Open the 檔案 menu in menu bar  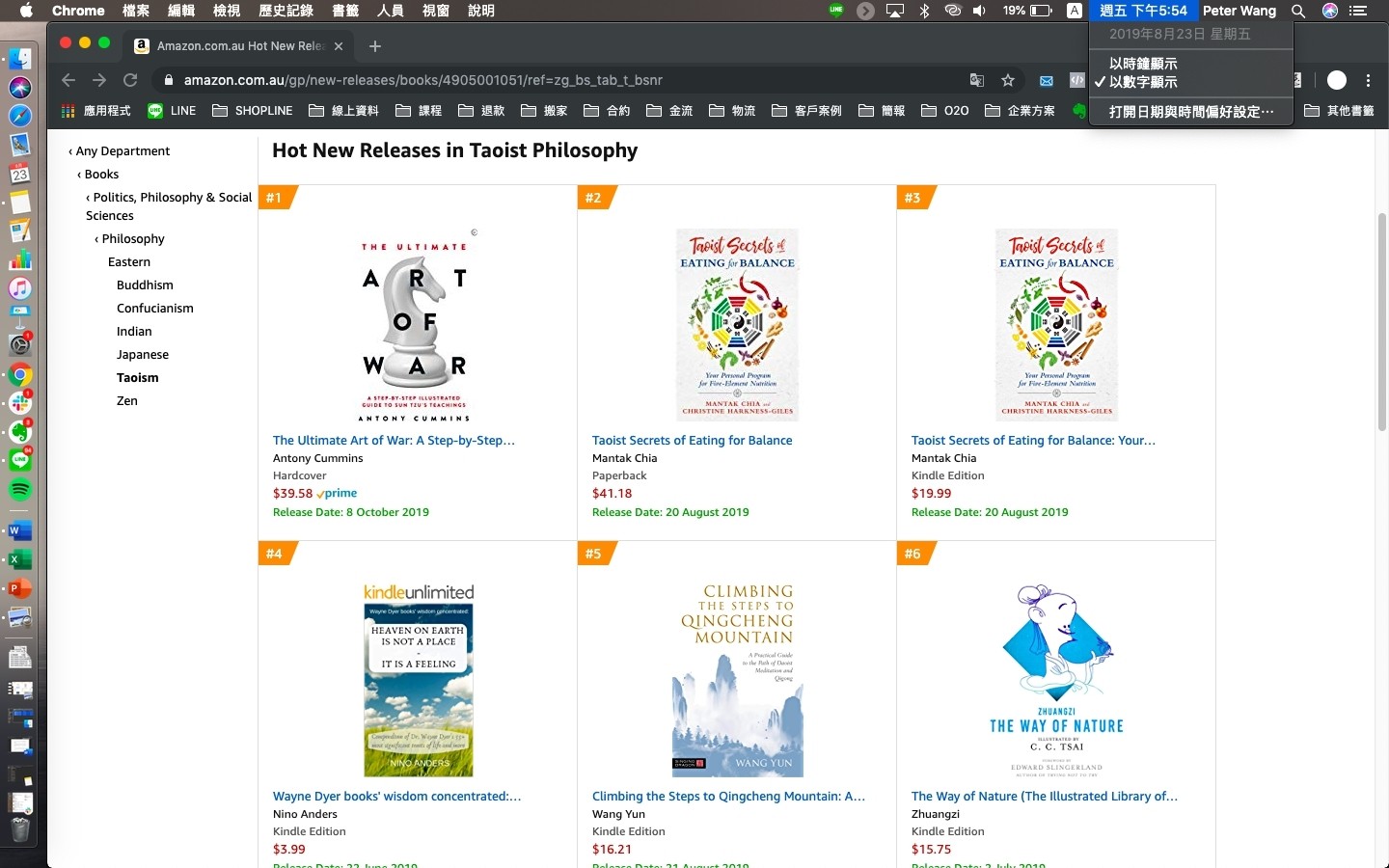coord(136,11)
